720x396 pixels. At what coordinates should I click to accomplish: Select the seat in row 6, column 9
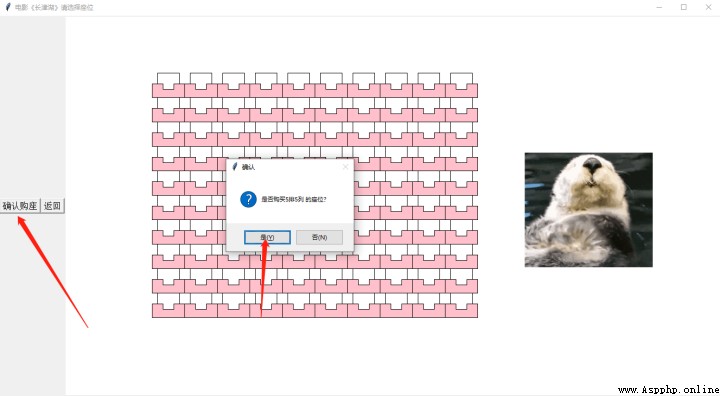[429, 208]
